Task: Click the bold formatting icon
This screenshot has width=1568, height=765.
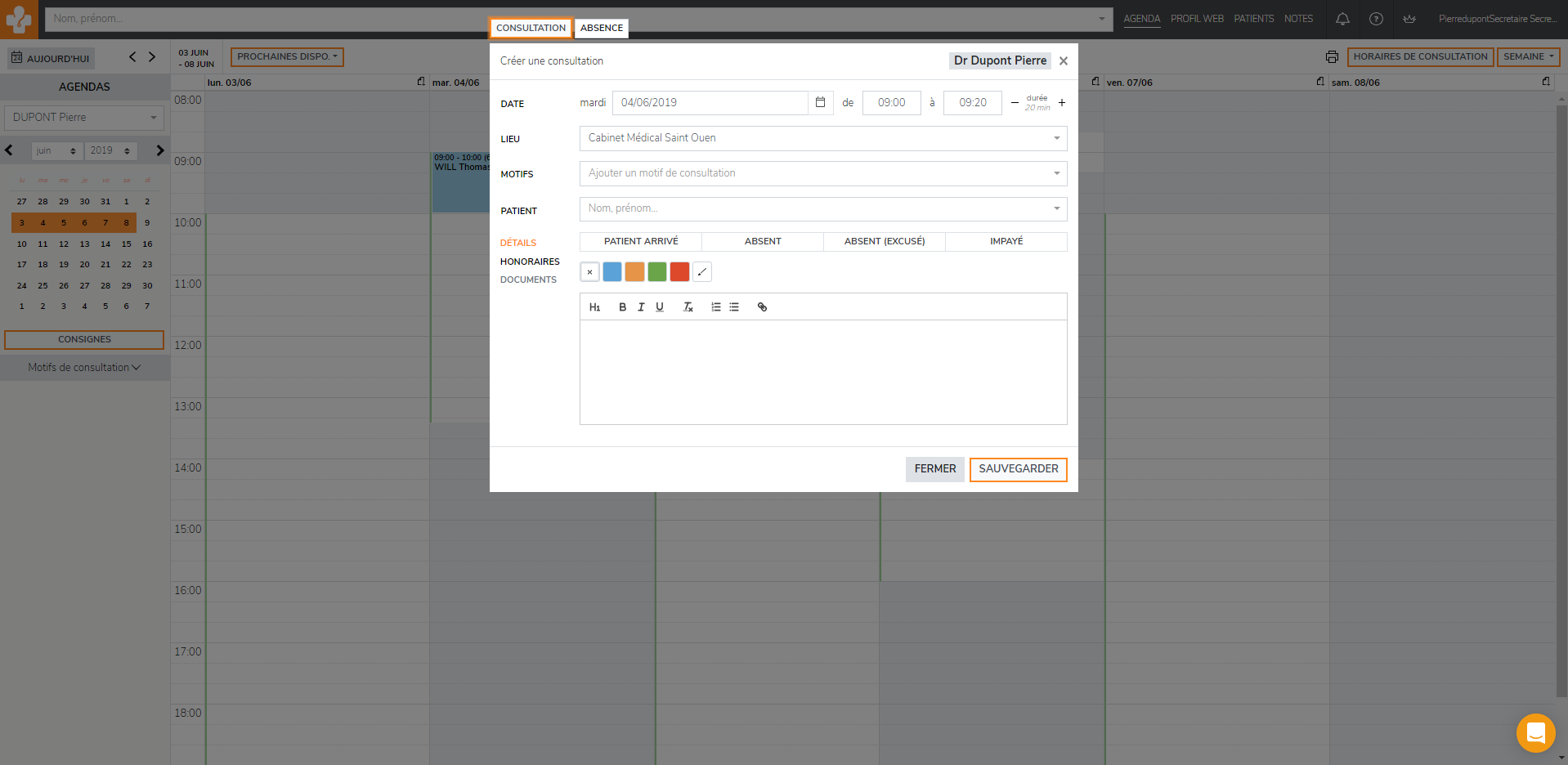Action: click(622, 307)
